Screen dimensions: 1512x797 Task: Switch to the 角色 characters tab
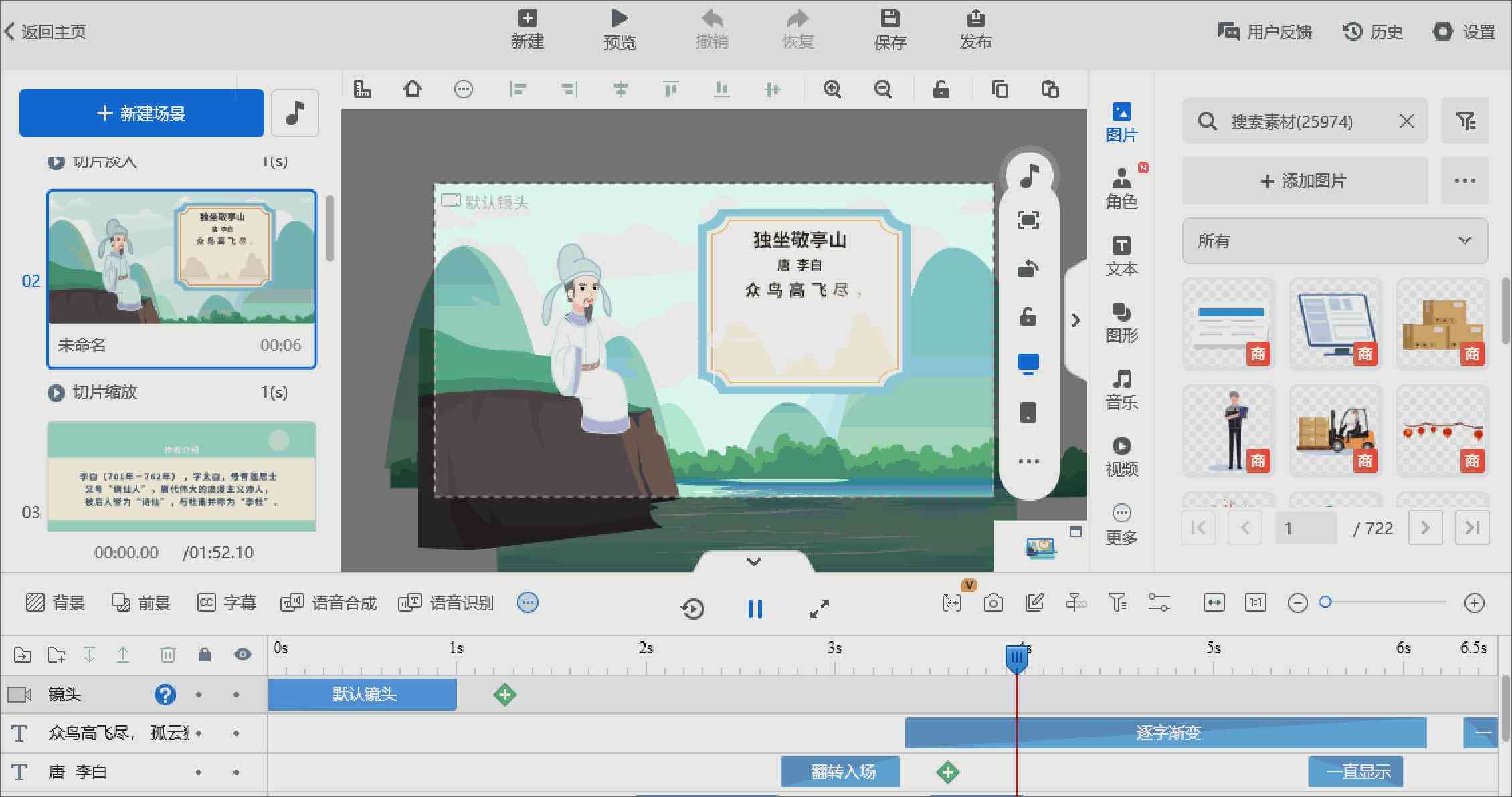click(x=1121, y=189)
